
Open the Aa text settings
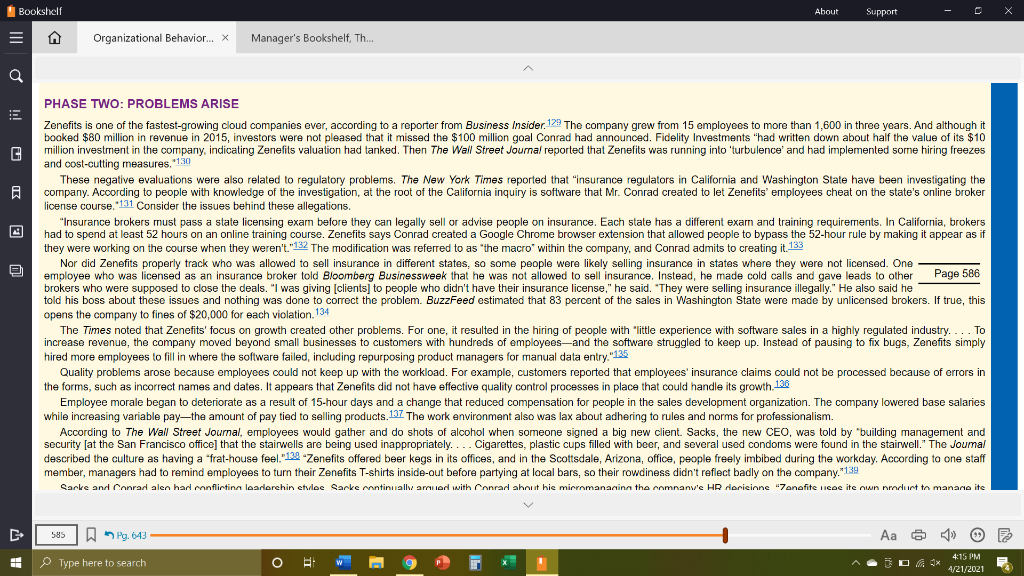coord(888,536)
